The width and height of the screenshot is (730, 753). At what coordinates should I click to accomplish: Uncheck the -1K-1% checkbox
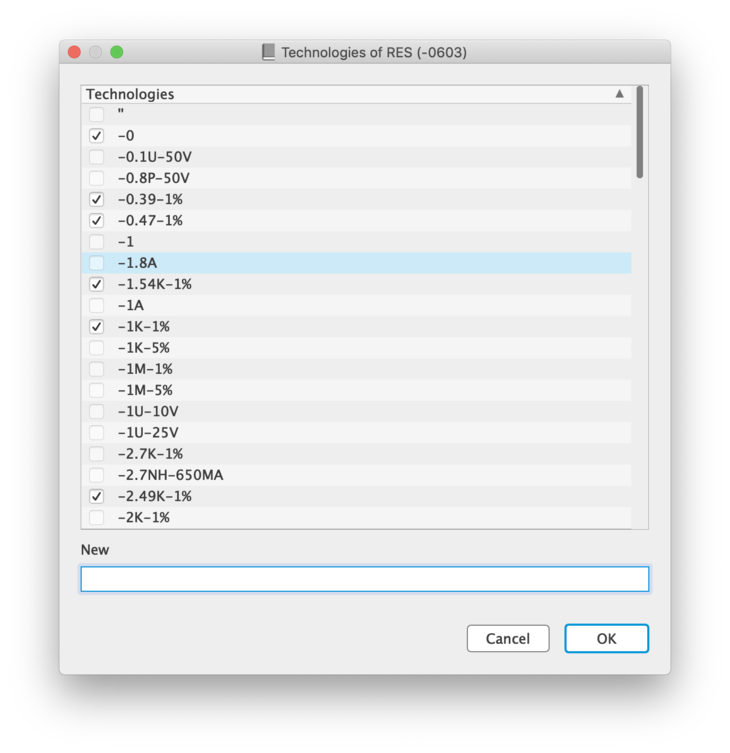coord(97,327)
